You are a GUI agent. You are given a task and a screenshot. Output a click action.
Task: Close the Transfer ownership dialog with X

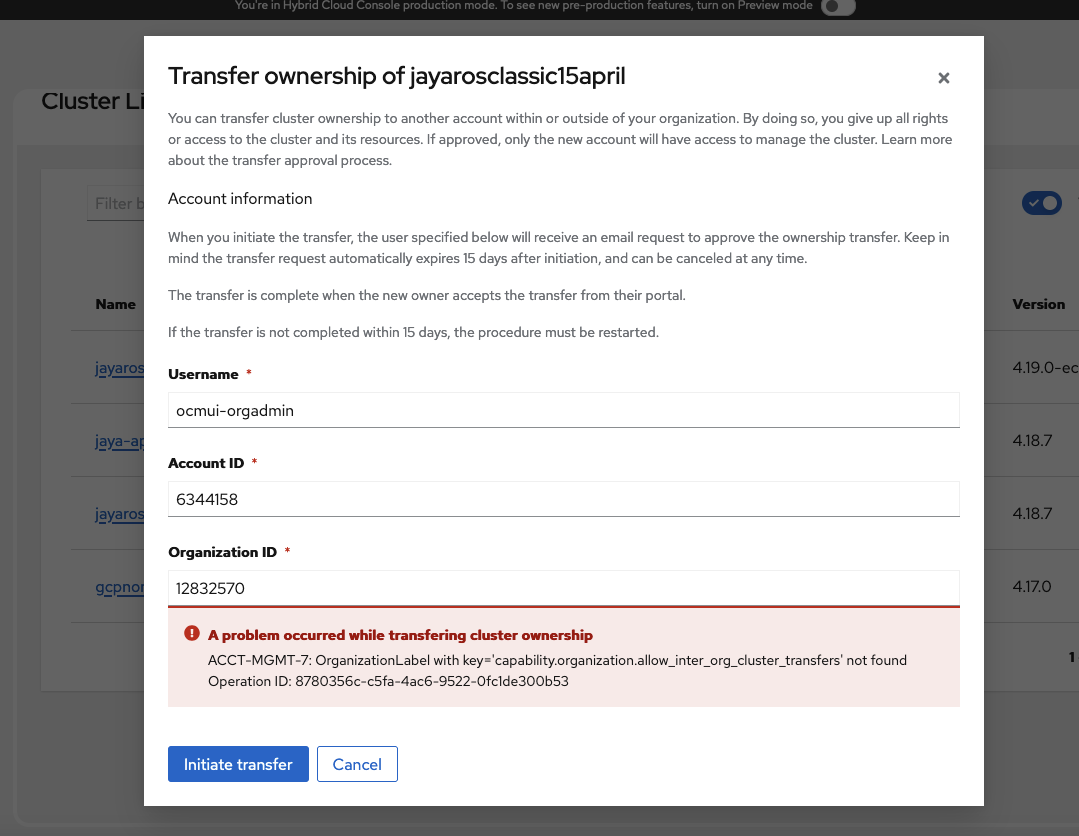(943, 78)
